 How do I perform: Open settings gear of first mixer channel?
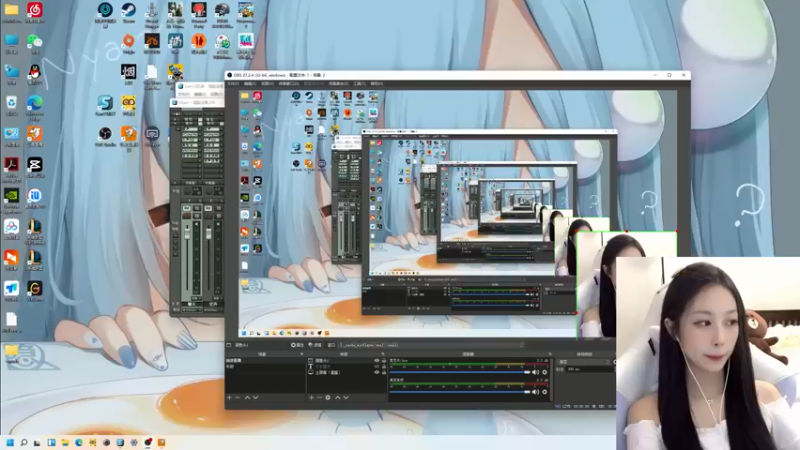tap(545, 372)
